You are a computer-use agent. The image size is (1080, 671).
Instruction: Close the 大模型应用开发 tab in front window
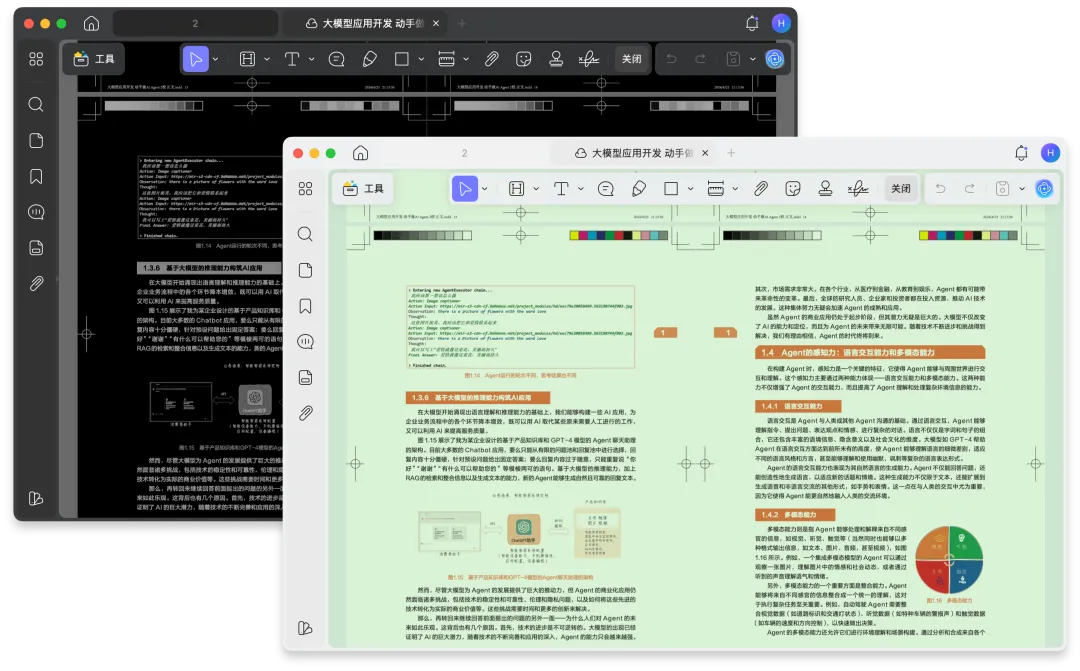click(705, 153)
